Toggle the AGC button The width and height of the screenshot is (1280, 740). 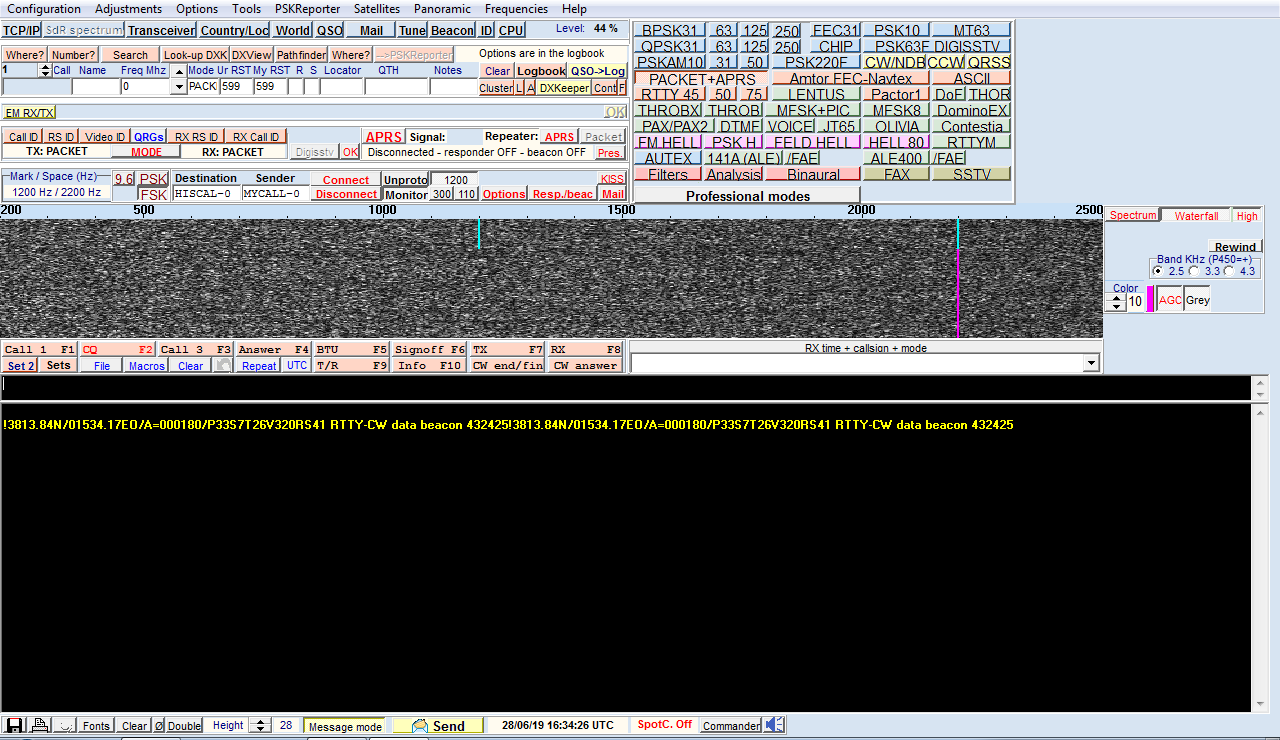point(1170,300)
